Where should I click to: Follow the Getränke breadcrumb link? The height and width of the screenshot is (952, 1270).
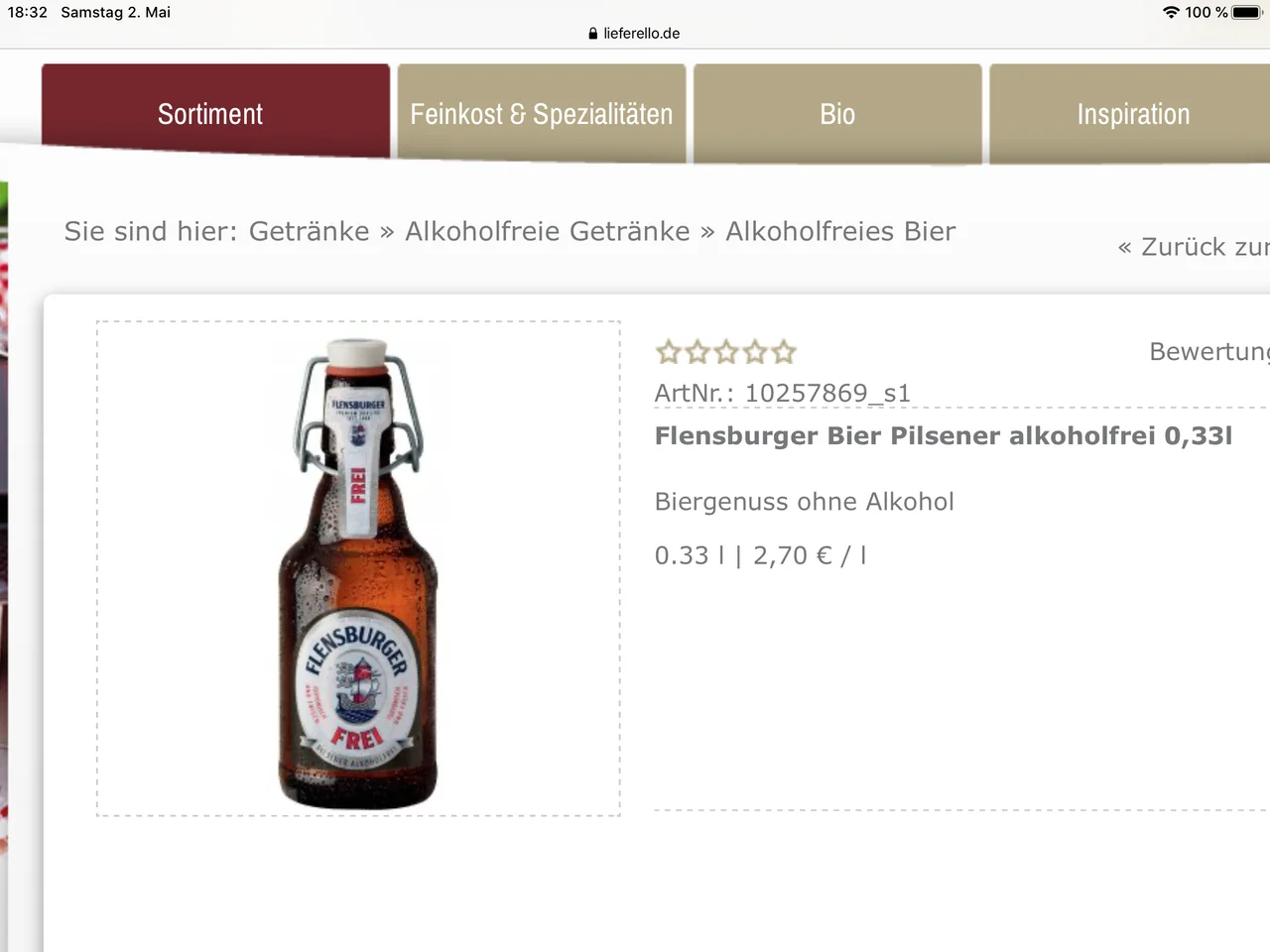pyautogui.click(x=309, y=231)
